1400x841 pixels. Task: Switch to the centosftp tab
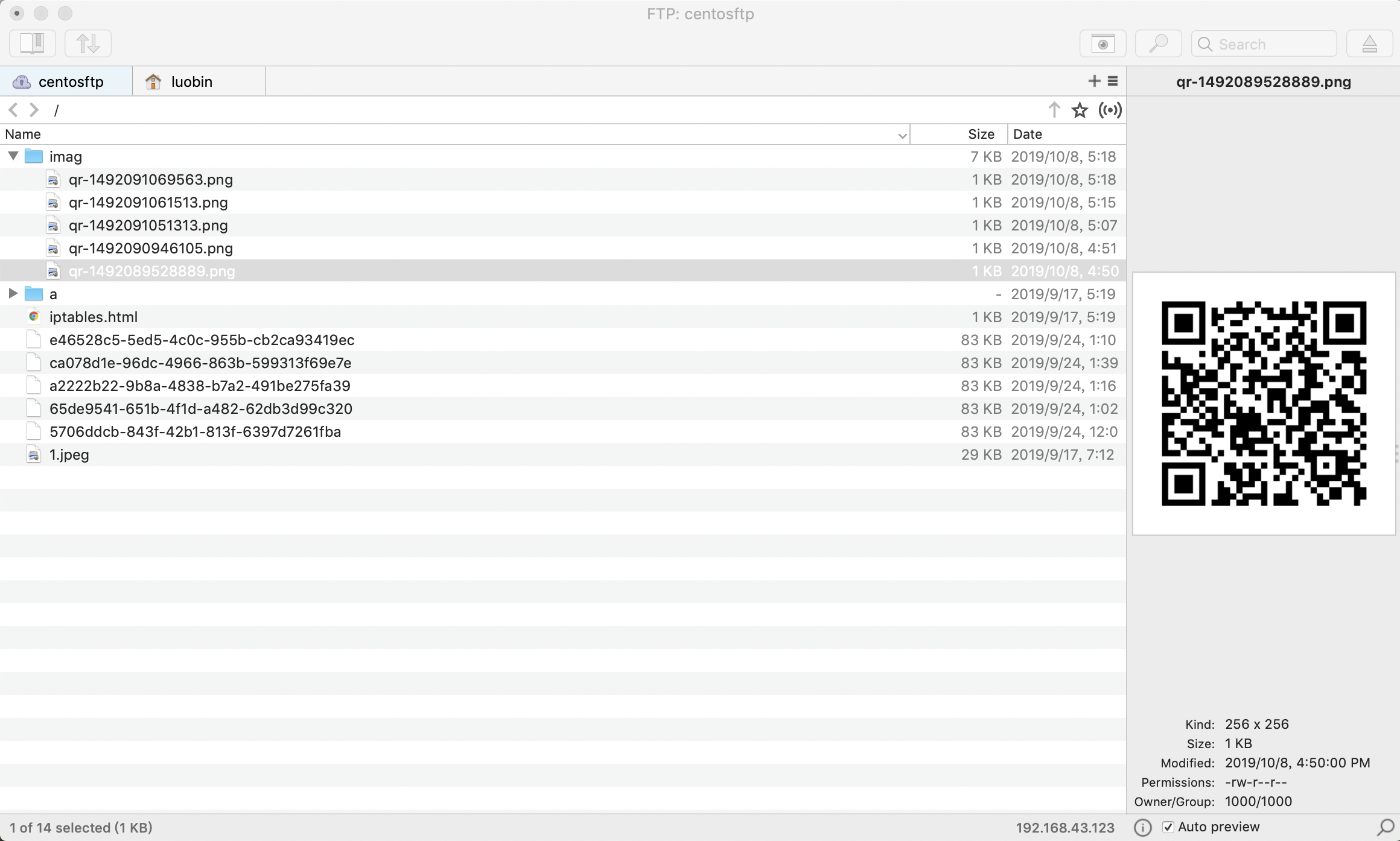[x=66, y=81]
